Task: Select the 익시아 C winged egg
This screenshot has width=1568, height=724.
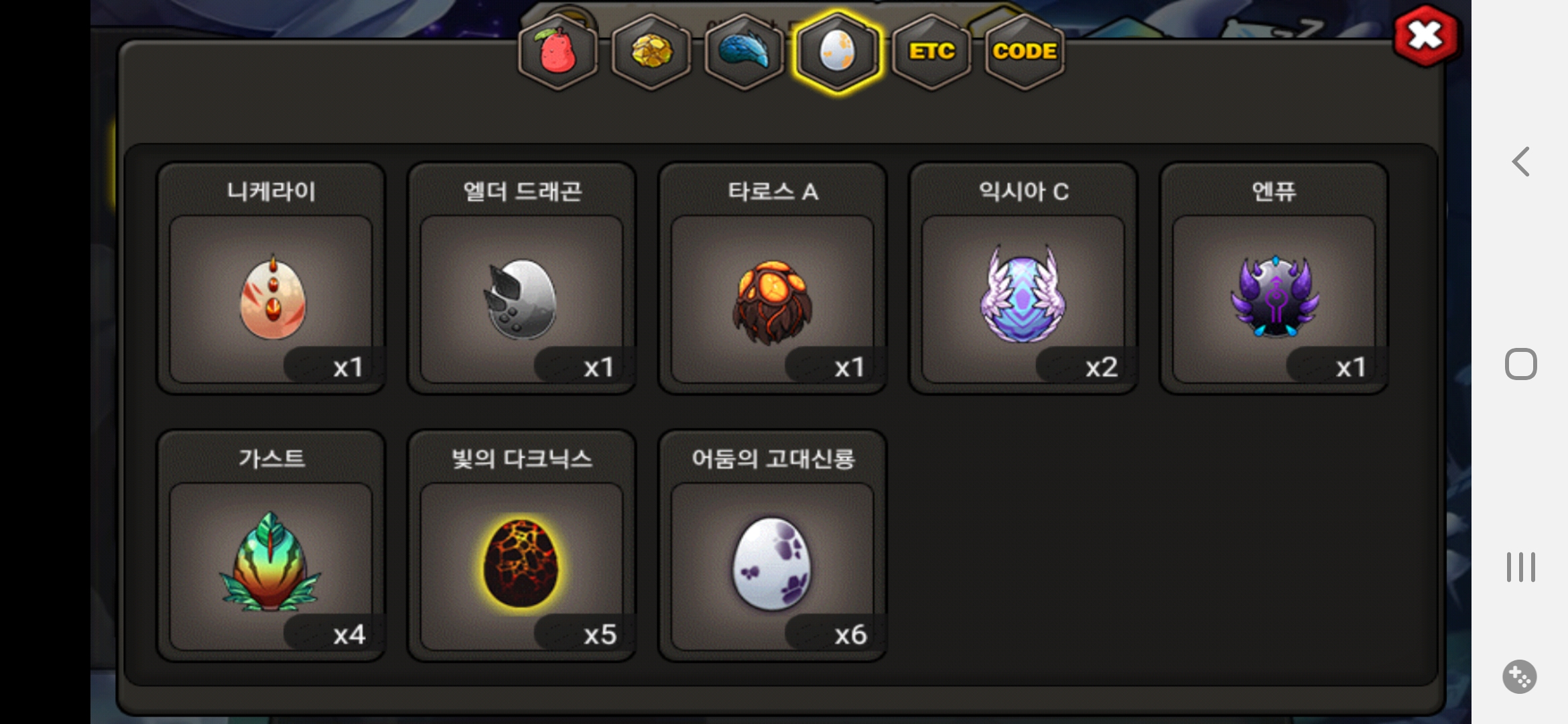Action: click(x=1023, y=279)
